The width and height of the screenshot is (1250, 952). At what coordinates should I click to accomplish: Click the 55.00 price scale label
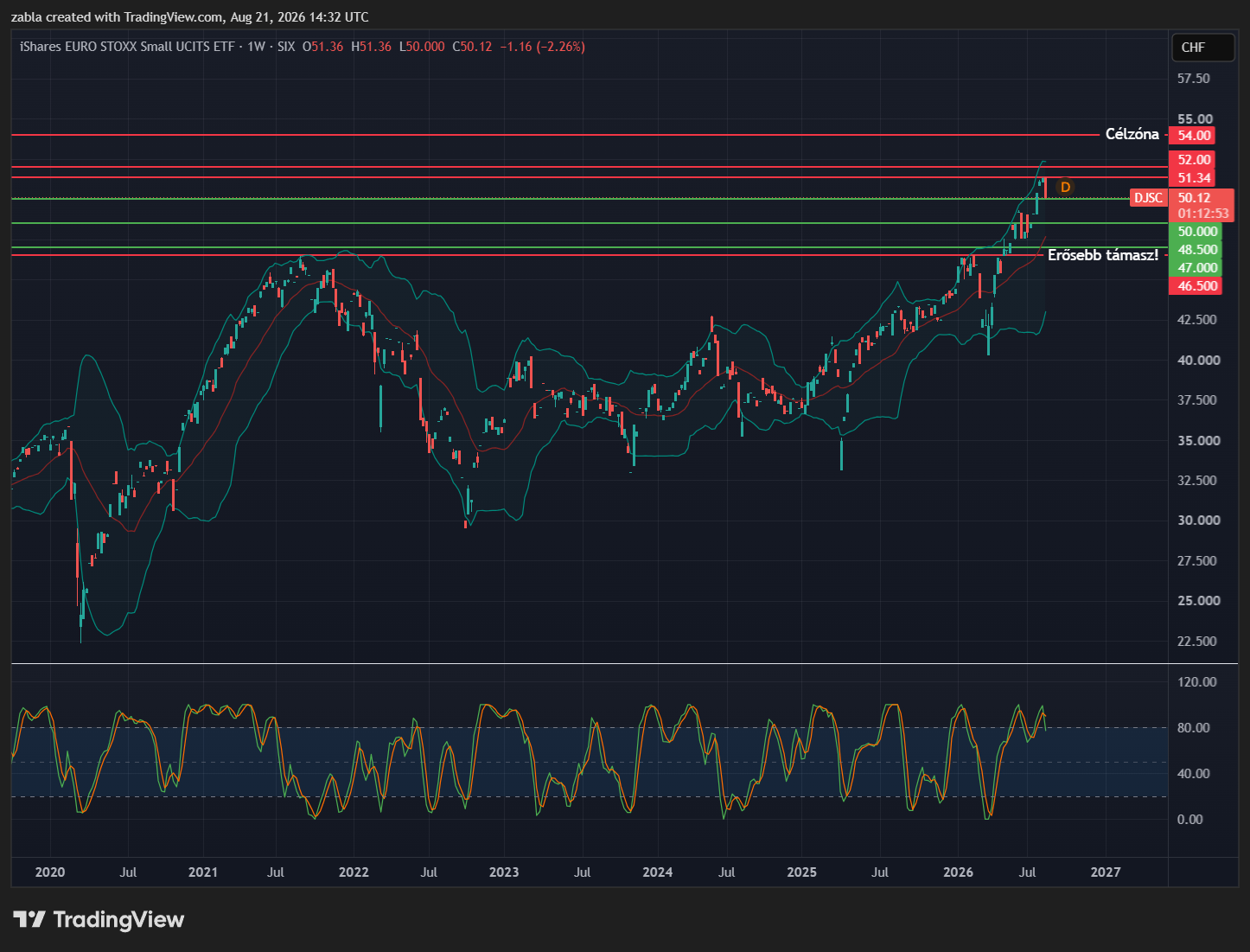[1195, 118]
